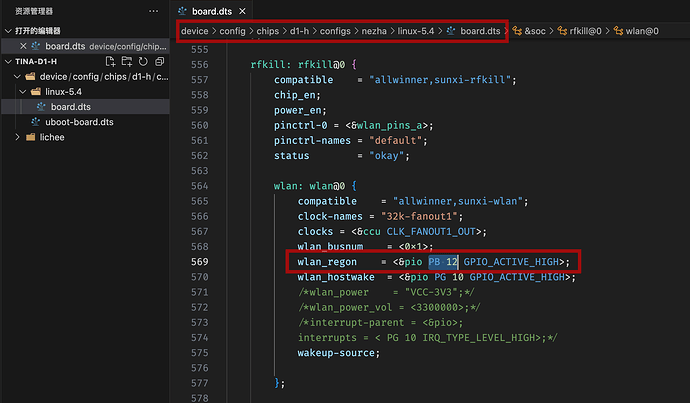Viewport: 690px width, 403px height.
Task: Close board.dts in open editors list
Action: (x=23, y=46)
